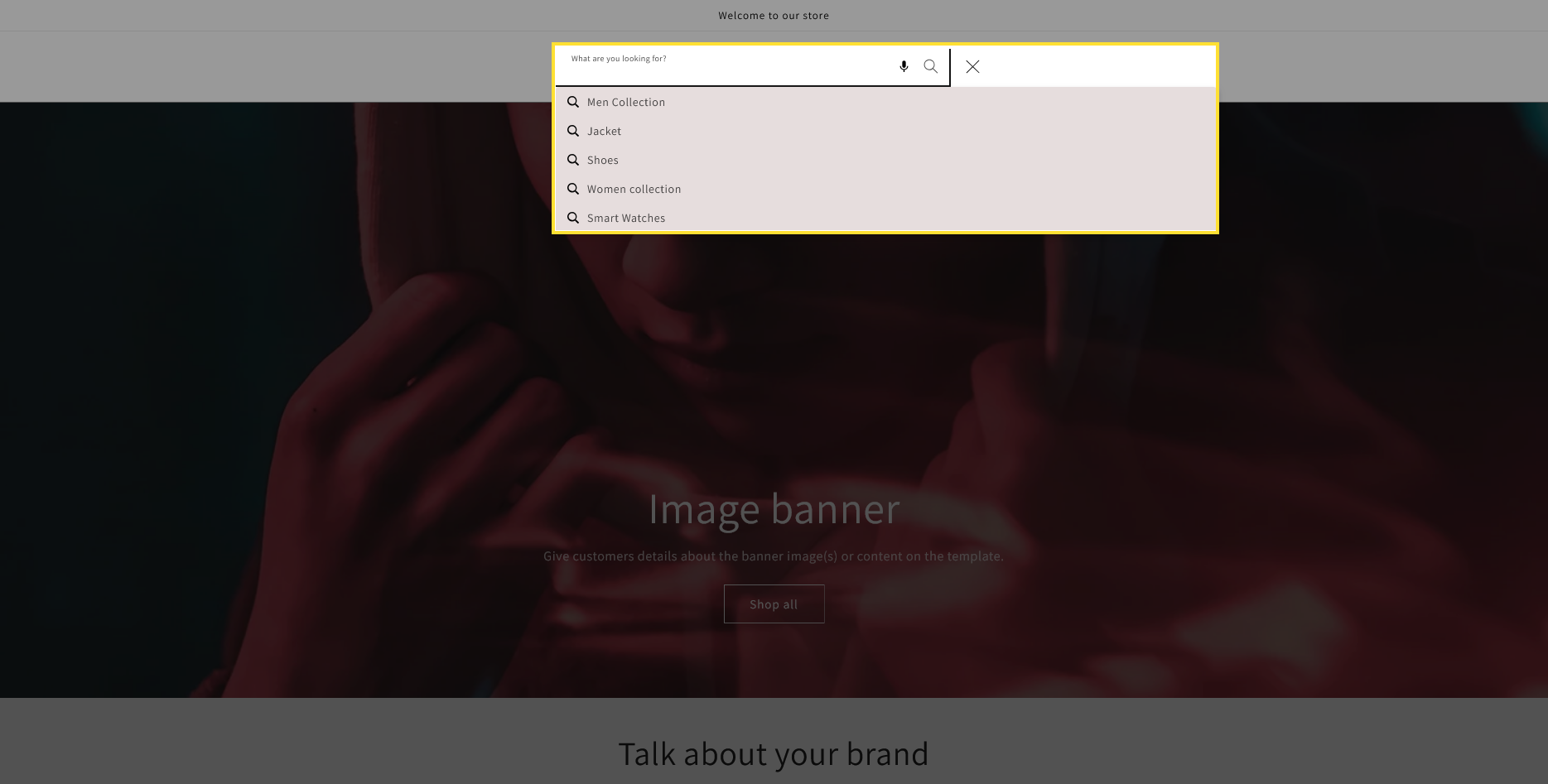
Task: Select the Men Collection suggestion text
Action: click(625, 102)
